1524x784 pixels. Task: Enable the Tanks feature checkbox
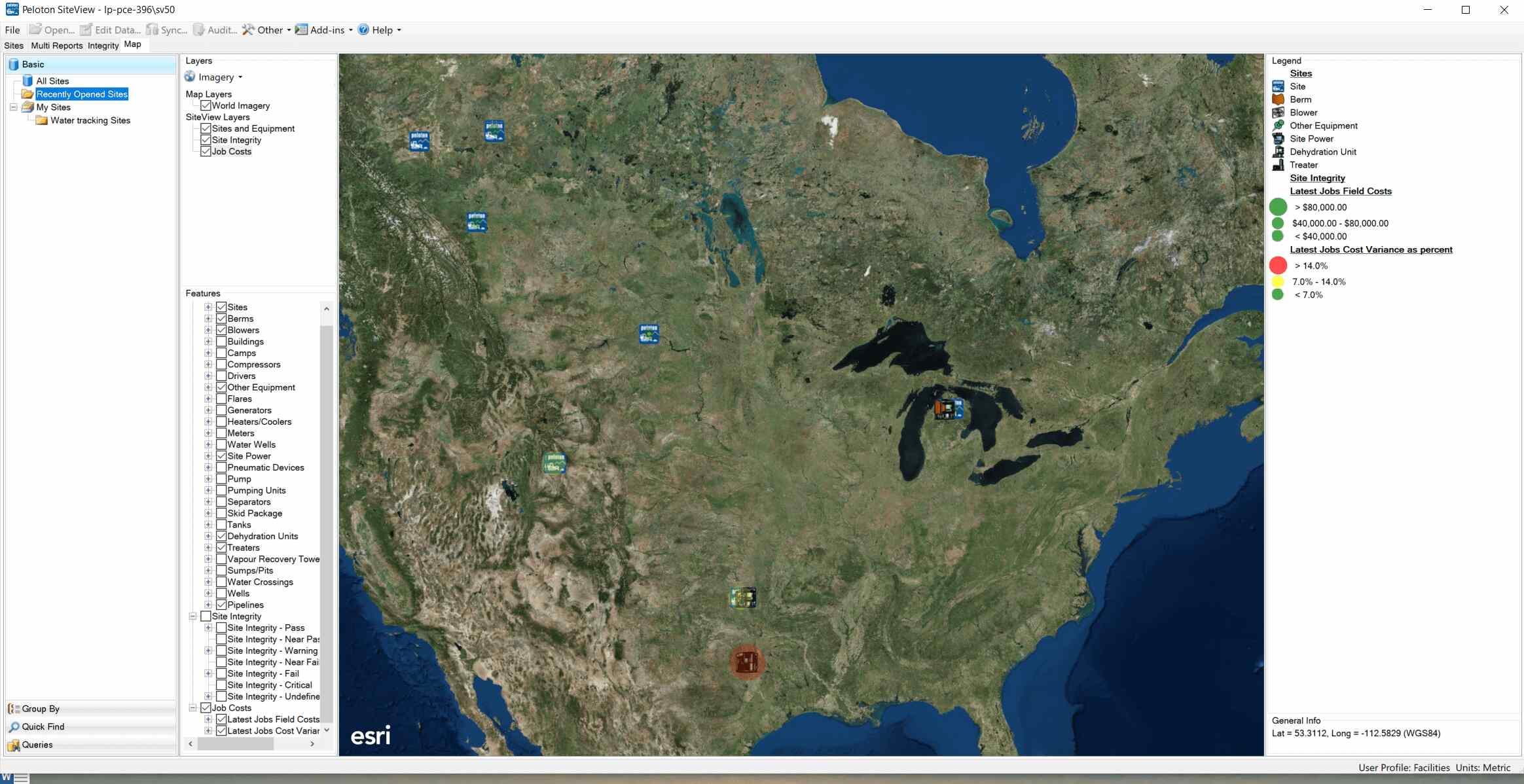[221, 525]
